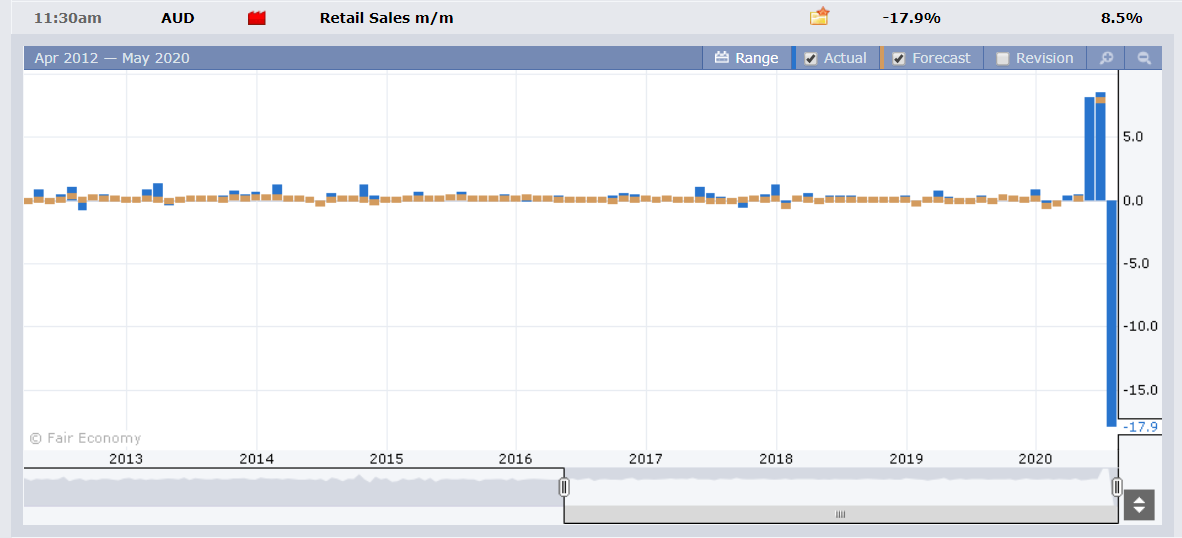The width and height of the screenshot is (1182, 538).
Task: Click the -17.9% actual value
Action: coord(911,18)
